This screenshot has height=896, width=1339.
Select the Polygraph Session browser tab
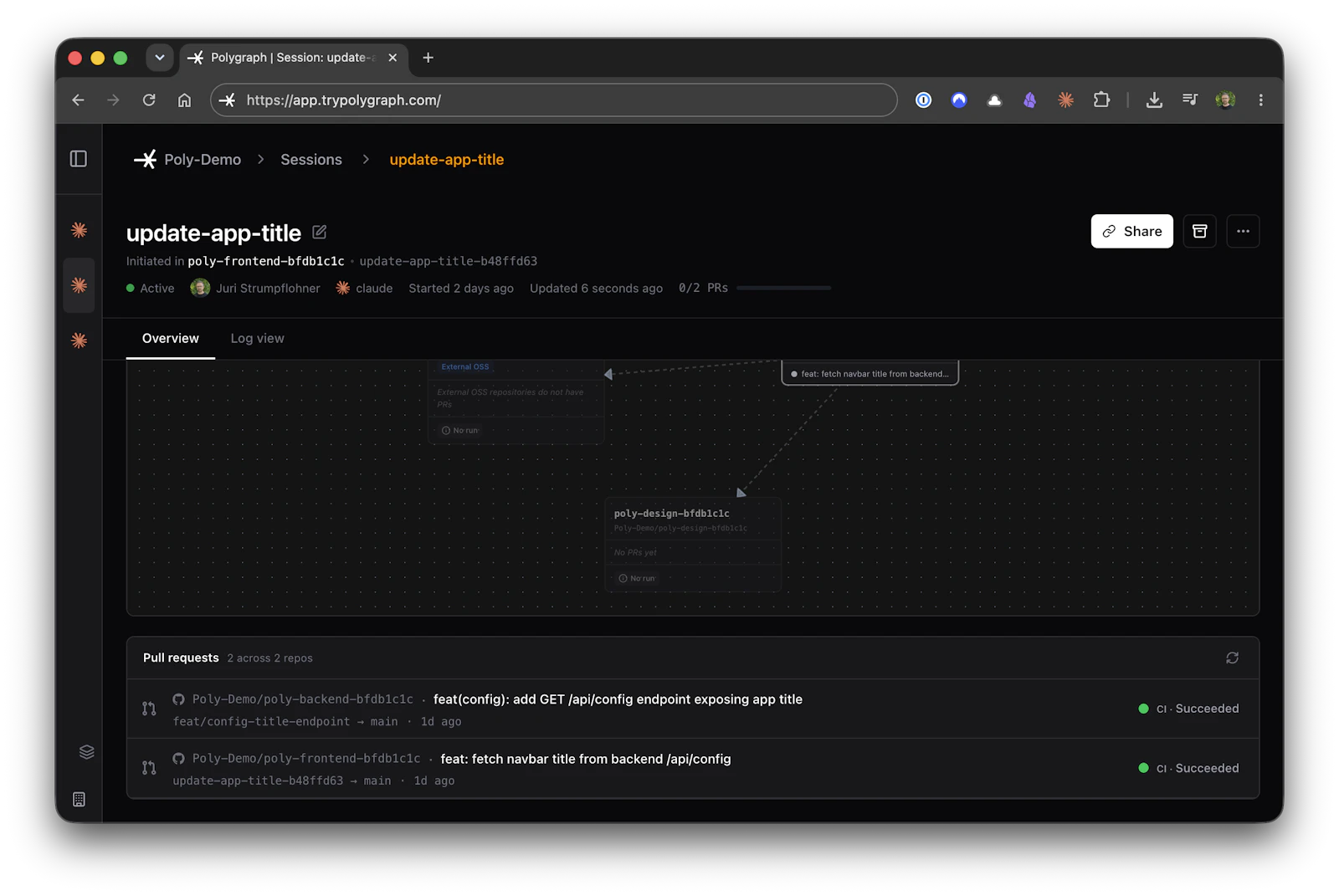pyautogui.click(x=293, y=58)
